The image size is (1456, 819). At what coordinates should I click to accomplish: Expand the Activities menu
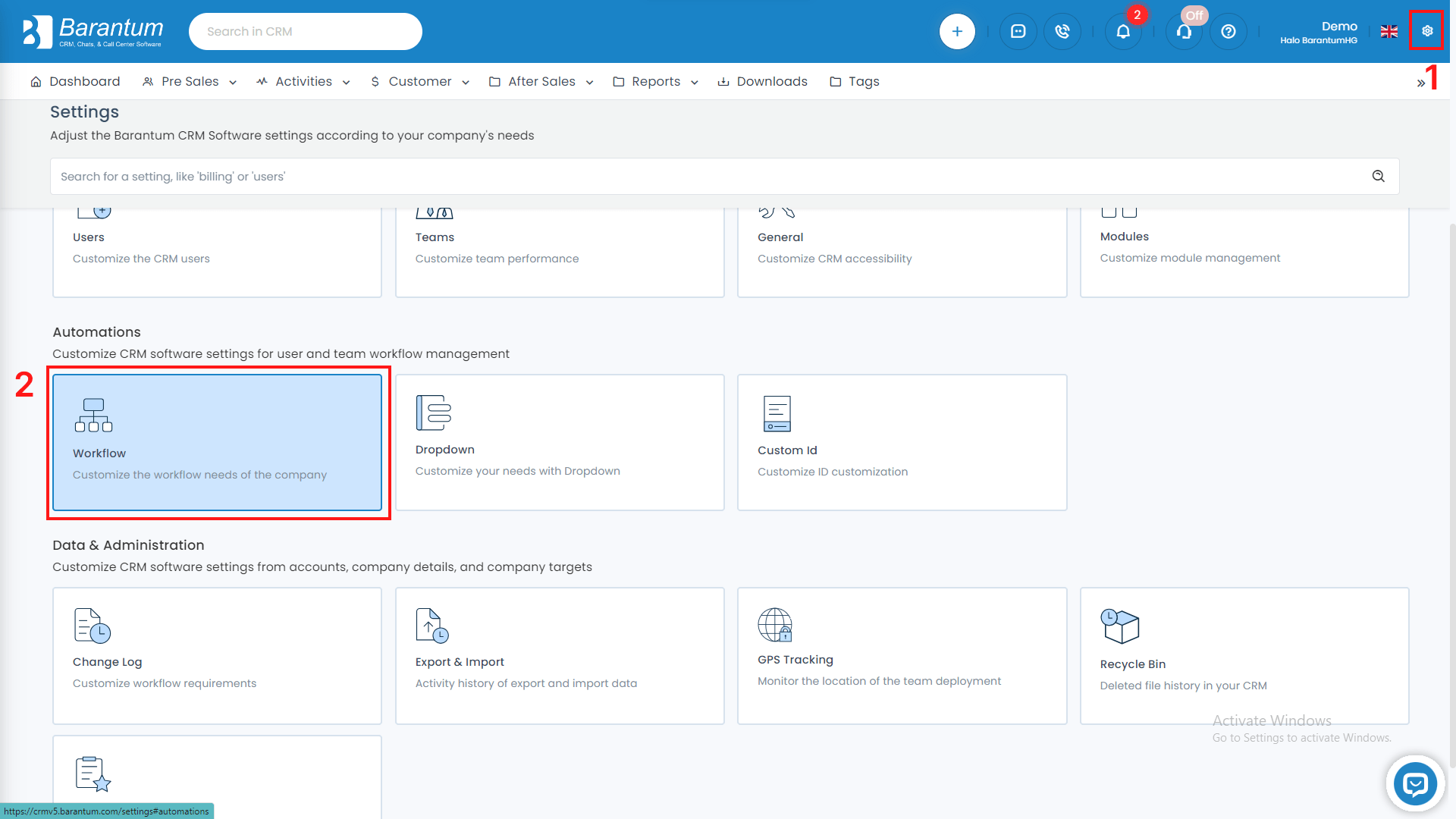point(303,81)
